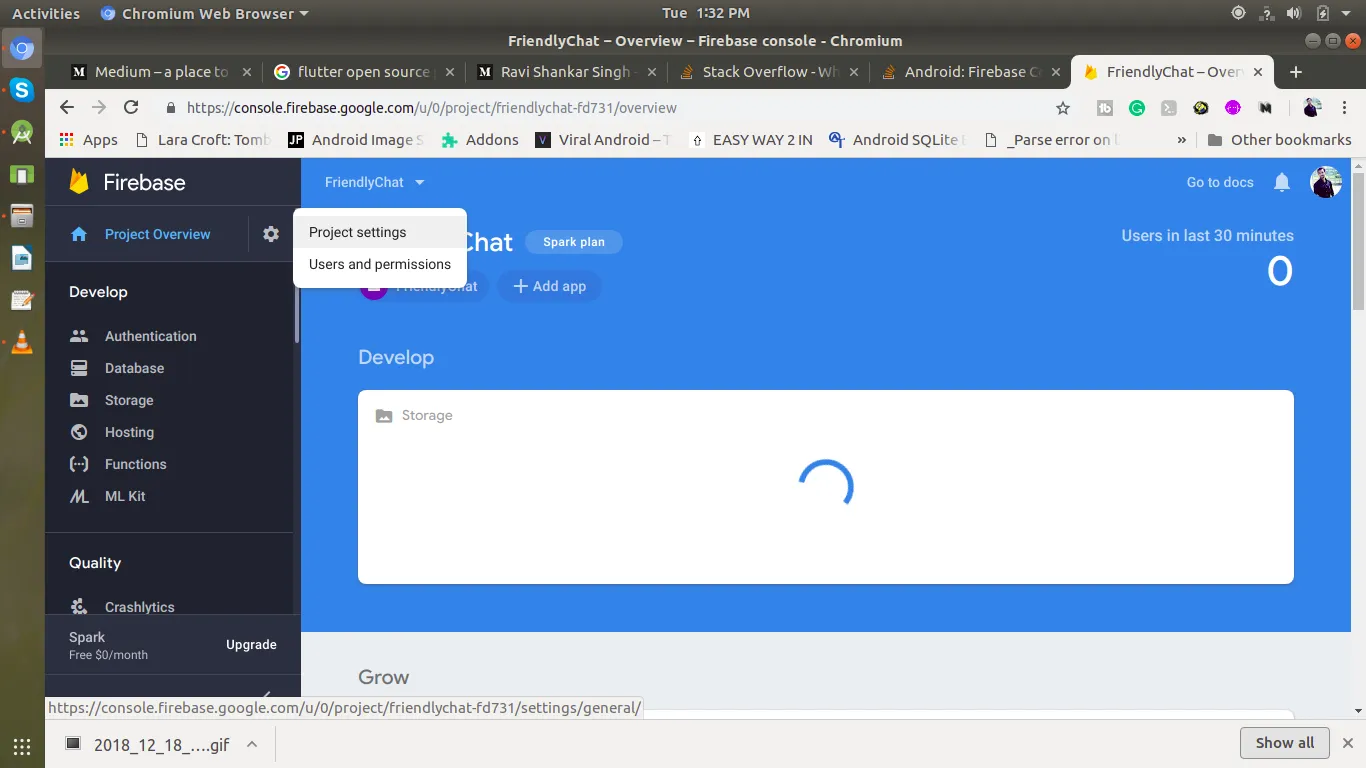Select Users and permissions from the menu
The width and height of the screenshot is (1366, 768).
click(380, 264)
